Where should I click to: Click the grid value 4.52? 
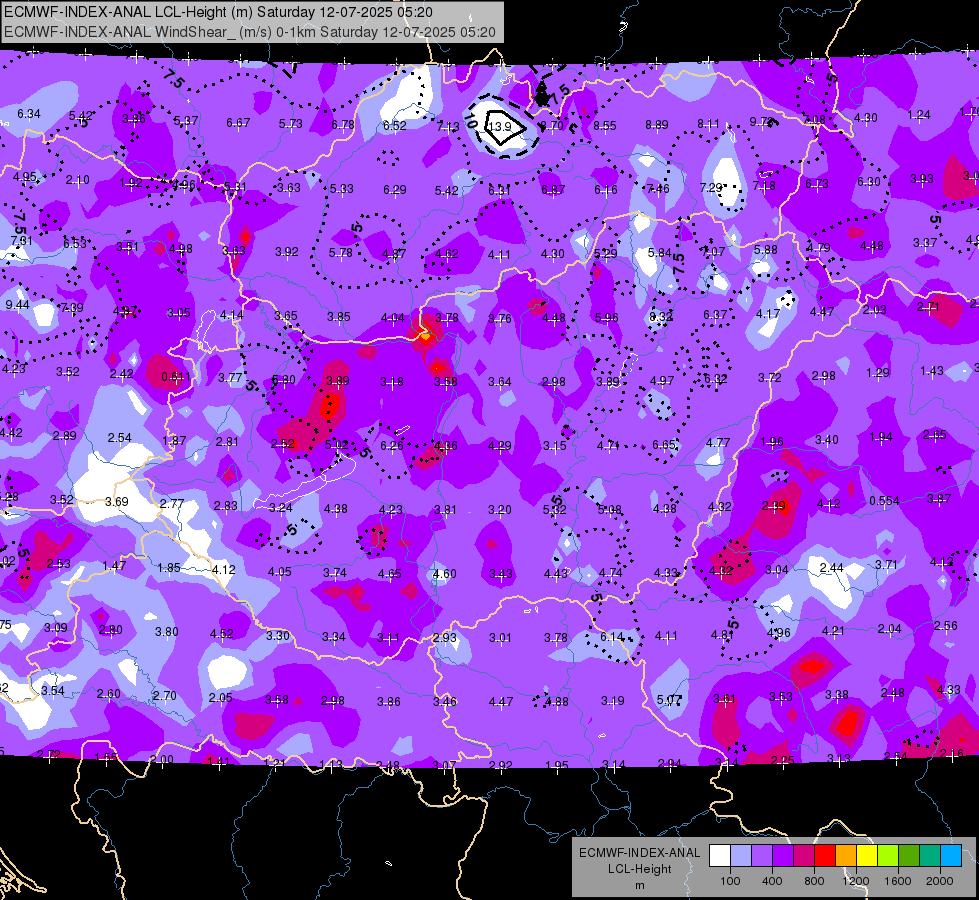[222, 634]
